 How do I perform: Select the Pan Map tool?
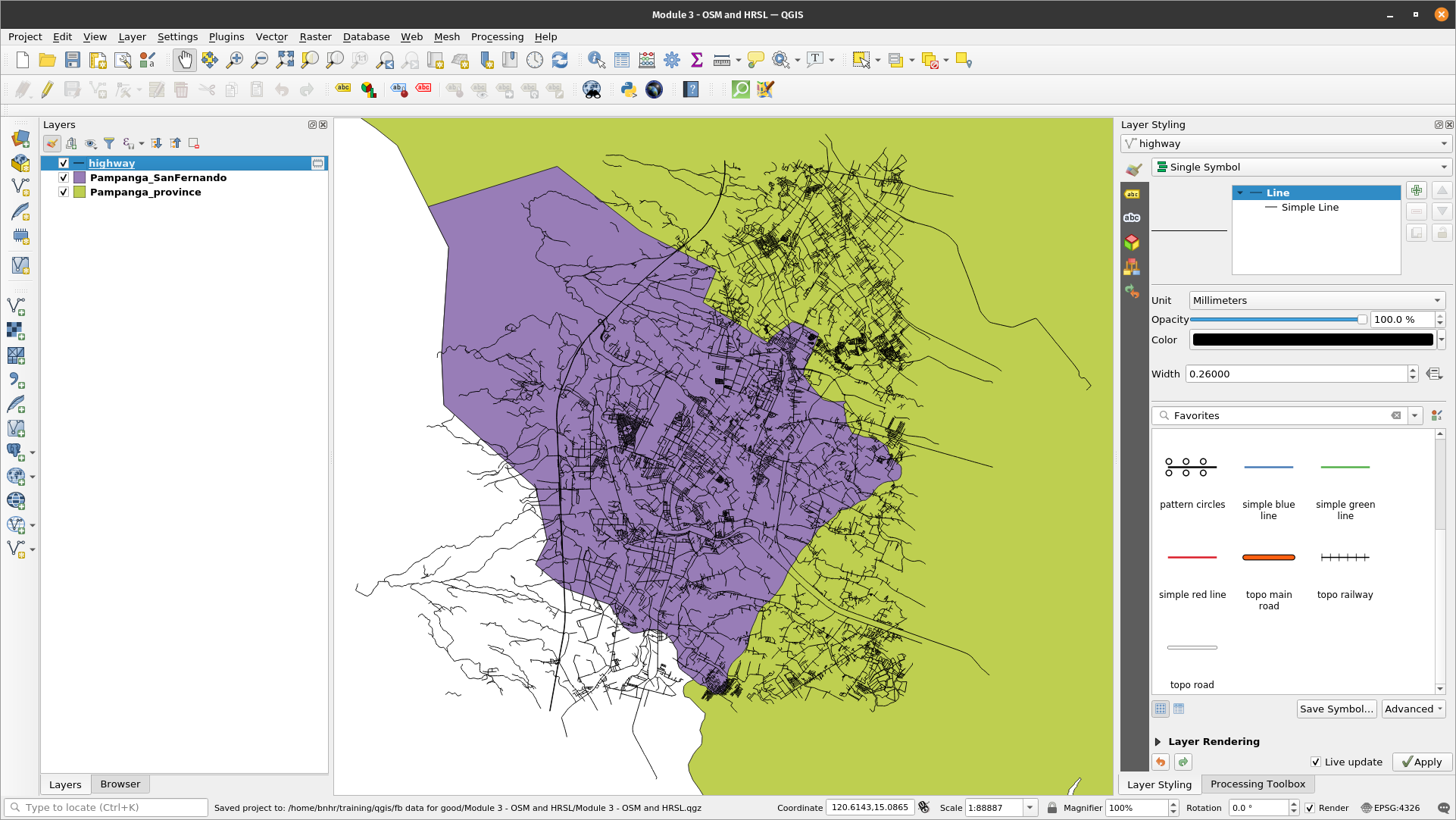coord(185,60)
